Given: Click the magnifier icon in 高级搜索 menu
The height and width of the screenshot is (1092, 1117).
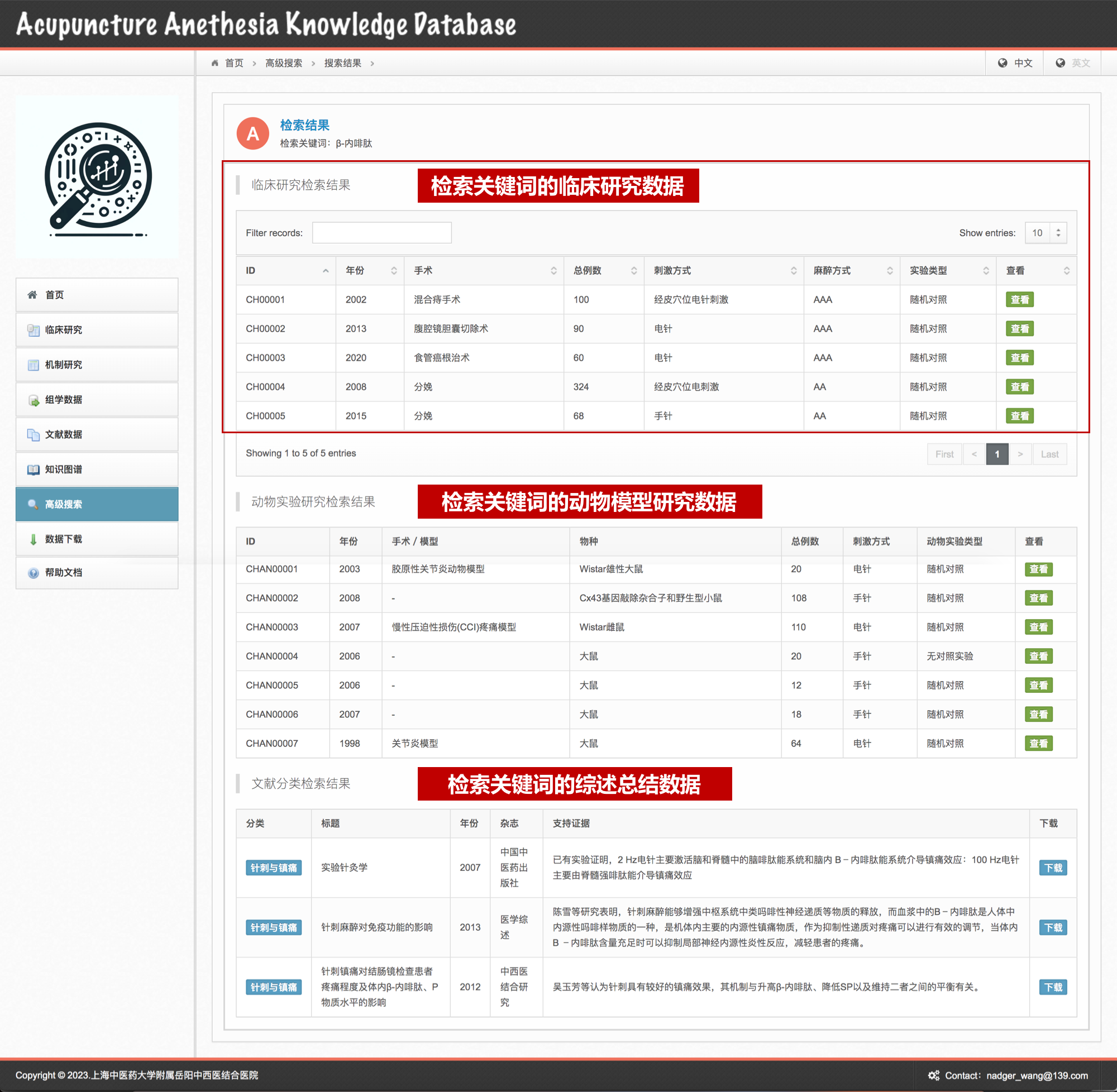Looking at the screenshot, I should [33, 504].
